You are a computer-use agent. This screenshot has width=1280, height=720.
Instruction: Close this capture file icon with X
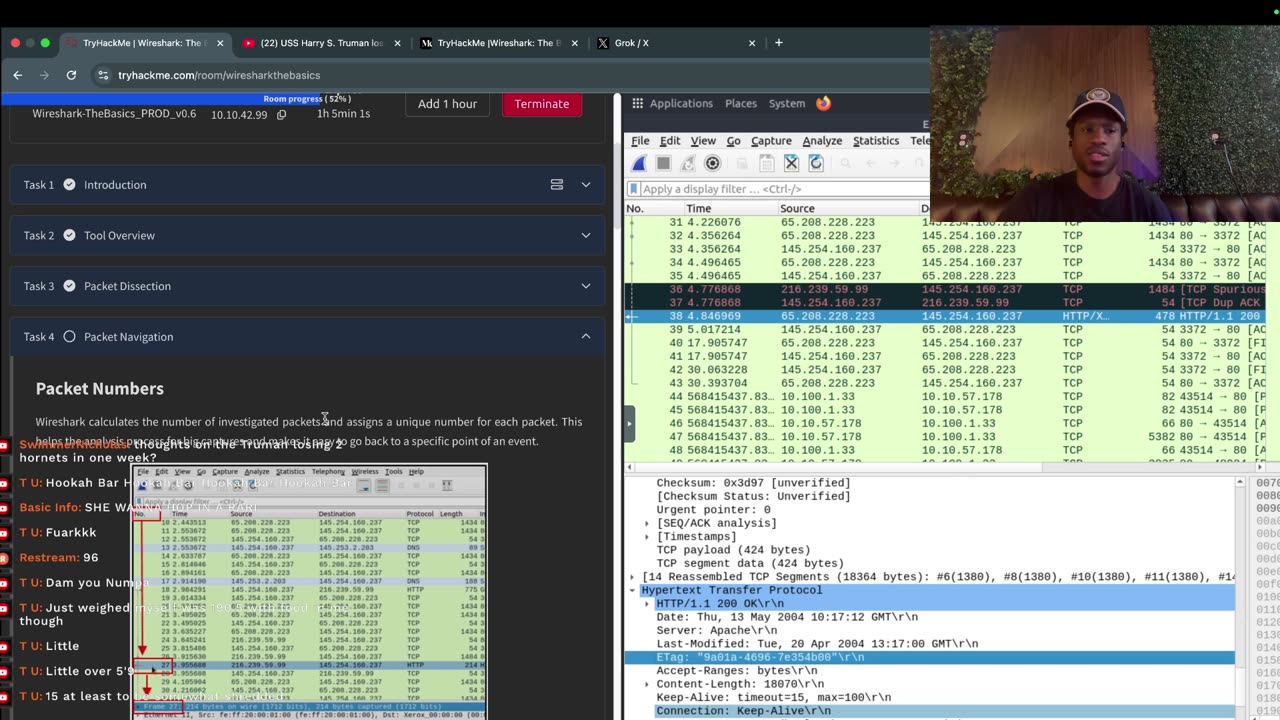pyautogui.click(x=791, y=163)
